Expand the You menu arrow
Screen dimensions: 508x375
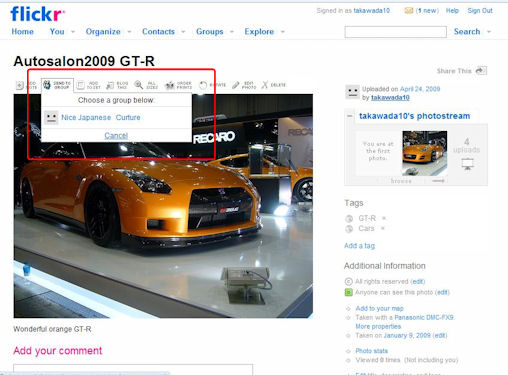click(73, 32)
